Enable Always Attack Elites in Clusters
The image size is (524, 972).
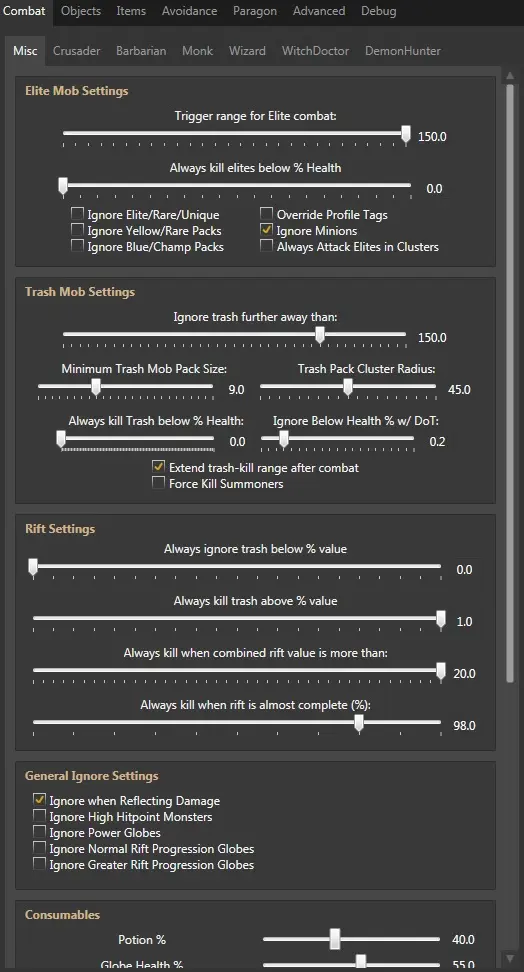tap(267, 247)
